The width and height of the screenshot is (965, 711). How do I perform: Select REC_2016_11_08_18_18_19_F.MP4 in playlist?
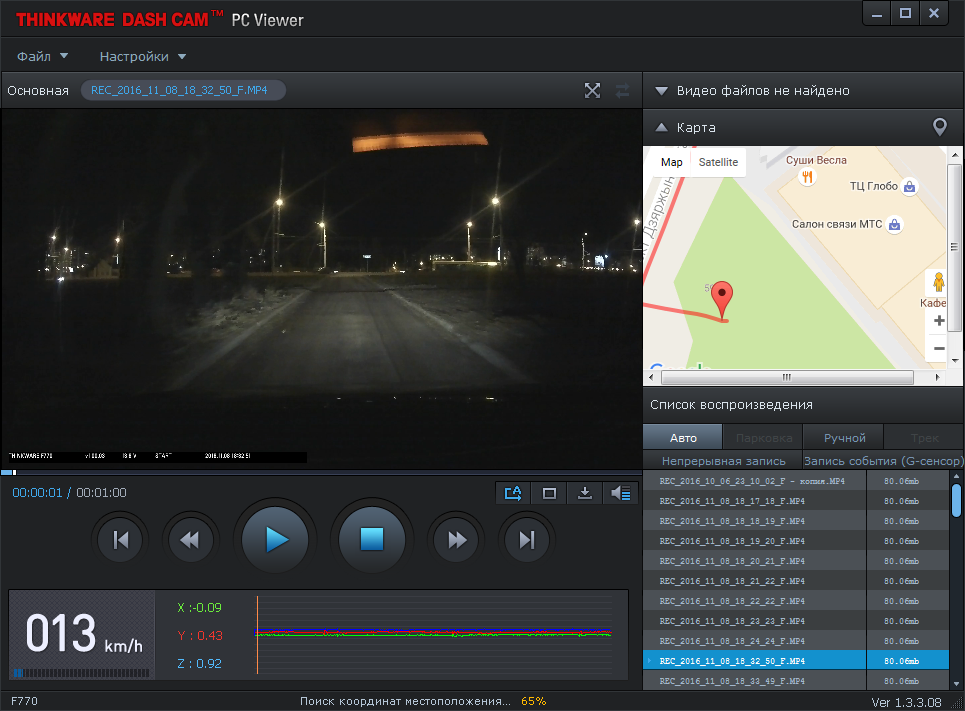coord(795,521)
